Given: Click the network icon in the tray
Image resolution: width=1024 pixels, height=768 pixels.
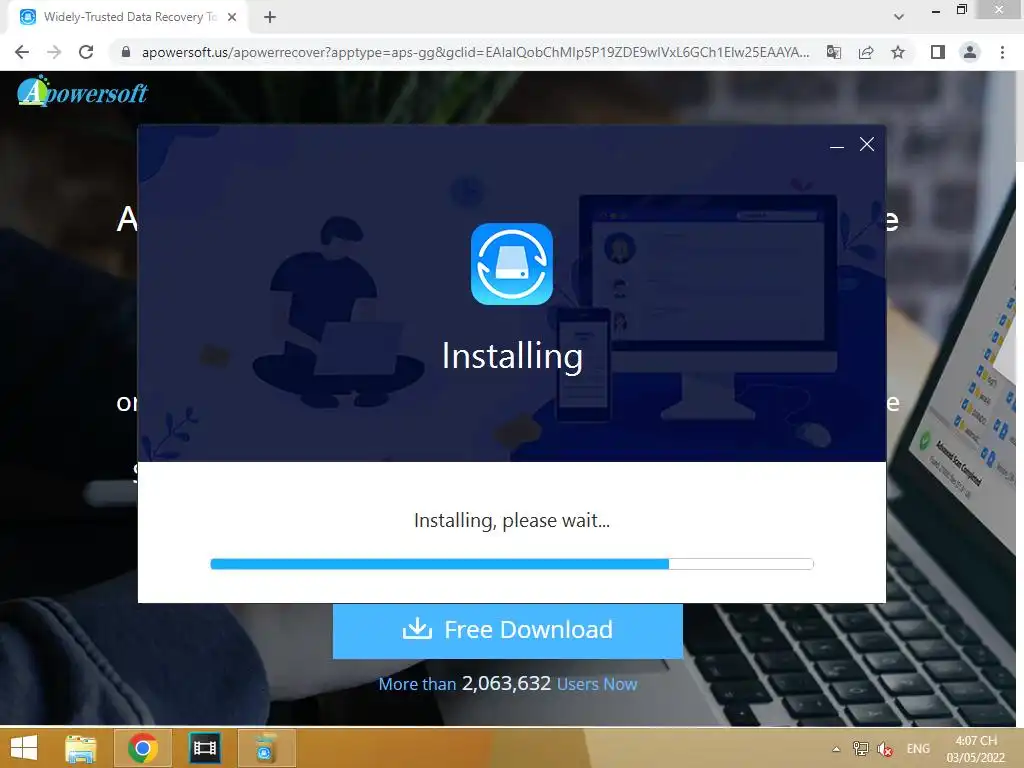Looking at the screenshot, I should pyautogui.click(x=861, y=749).
